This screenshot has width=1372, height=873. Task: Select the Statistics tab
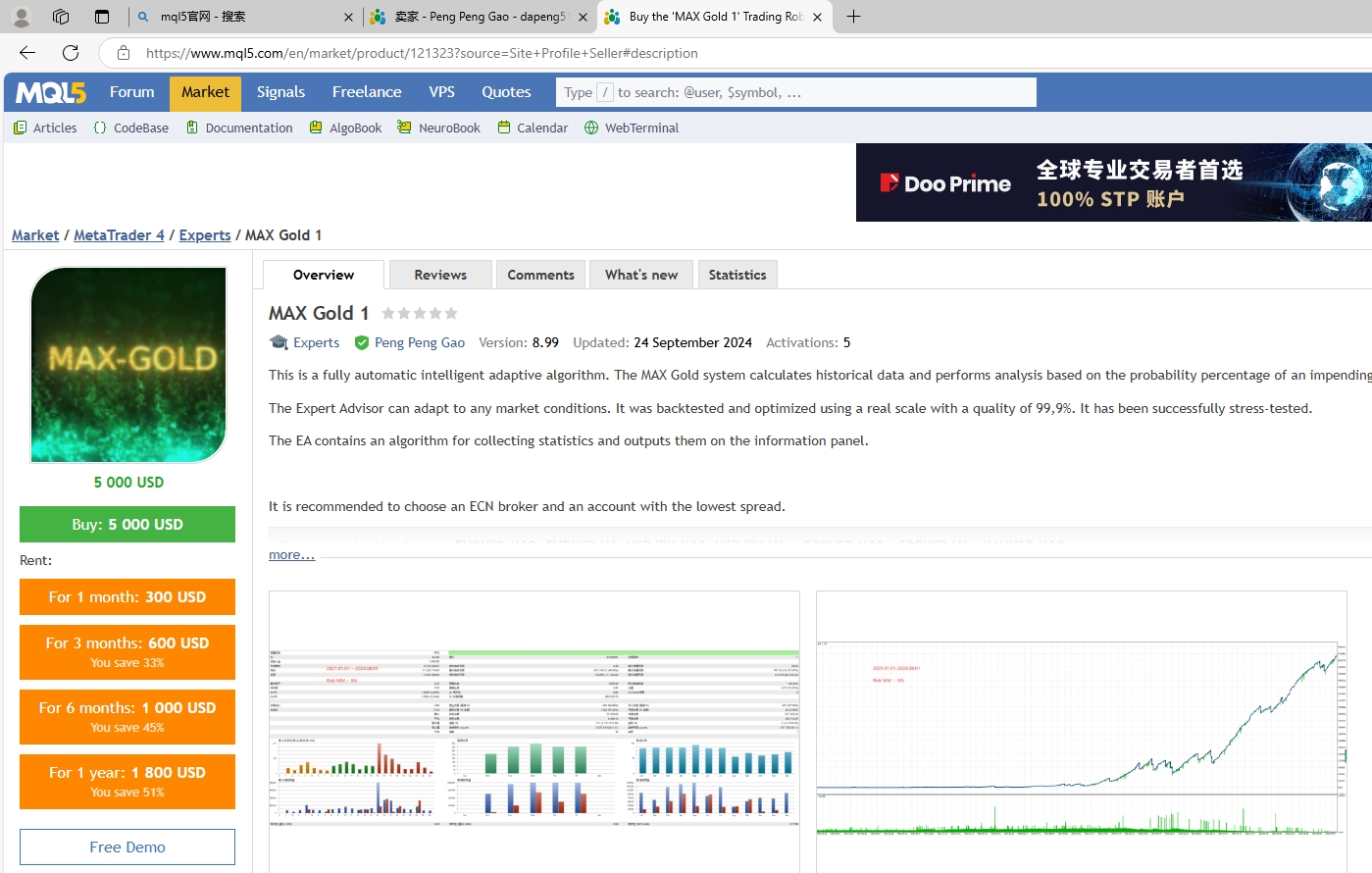point(737,275)
